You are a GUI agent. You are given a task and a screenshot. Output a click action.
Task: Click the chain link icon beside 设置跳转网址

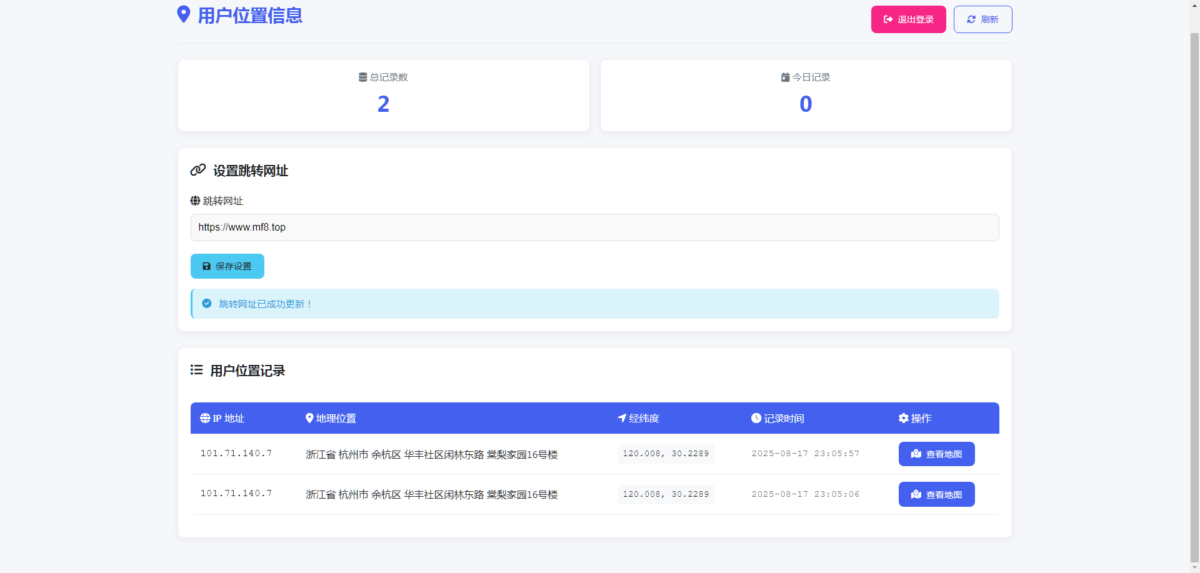(x=198, y=171)
